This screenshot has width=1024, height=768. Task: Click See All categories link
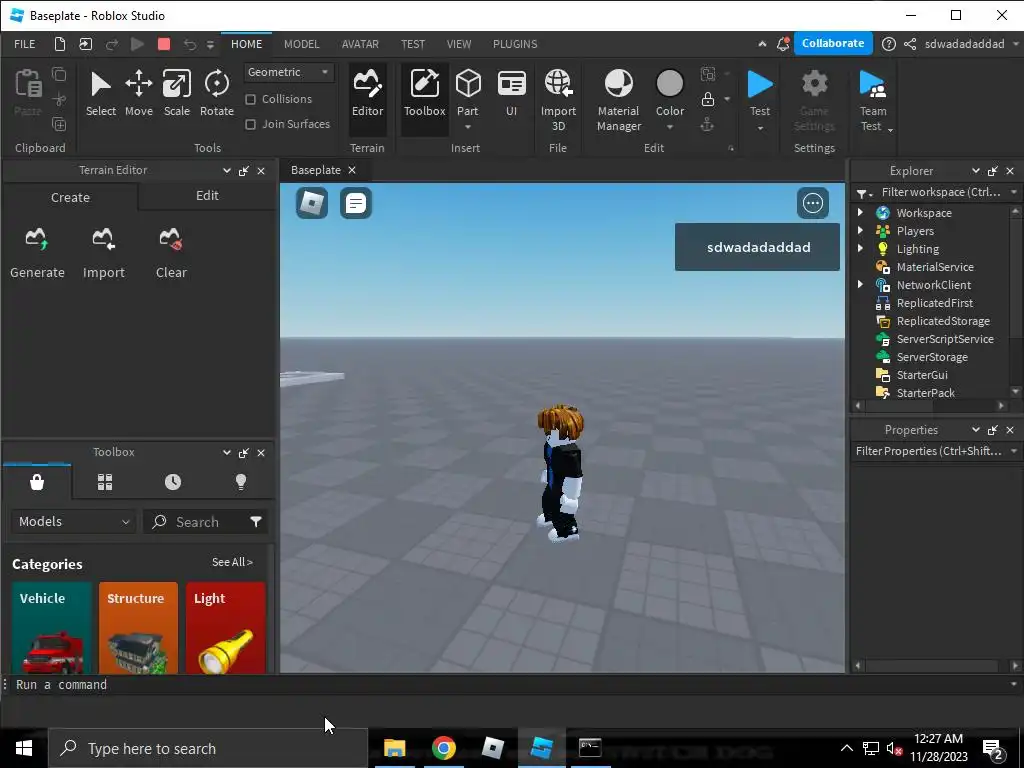pos(232,562)
